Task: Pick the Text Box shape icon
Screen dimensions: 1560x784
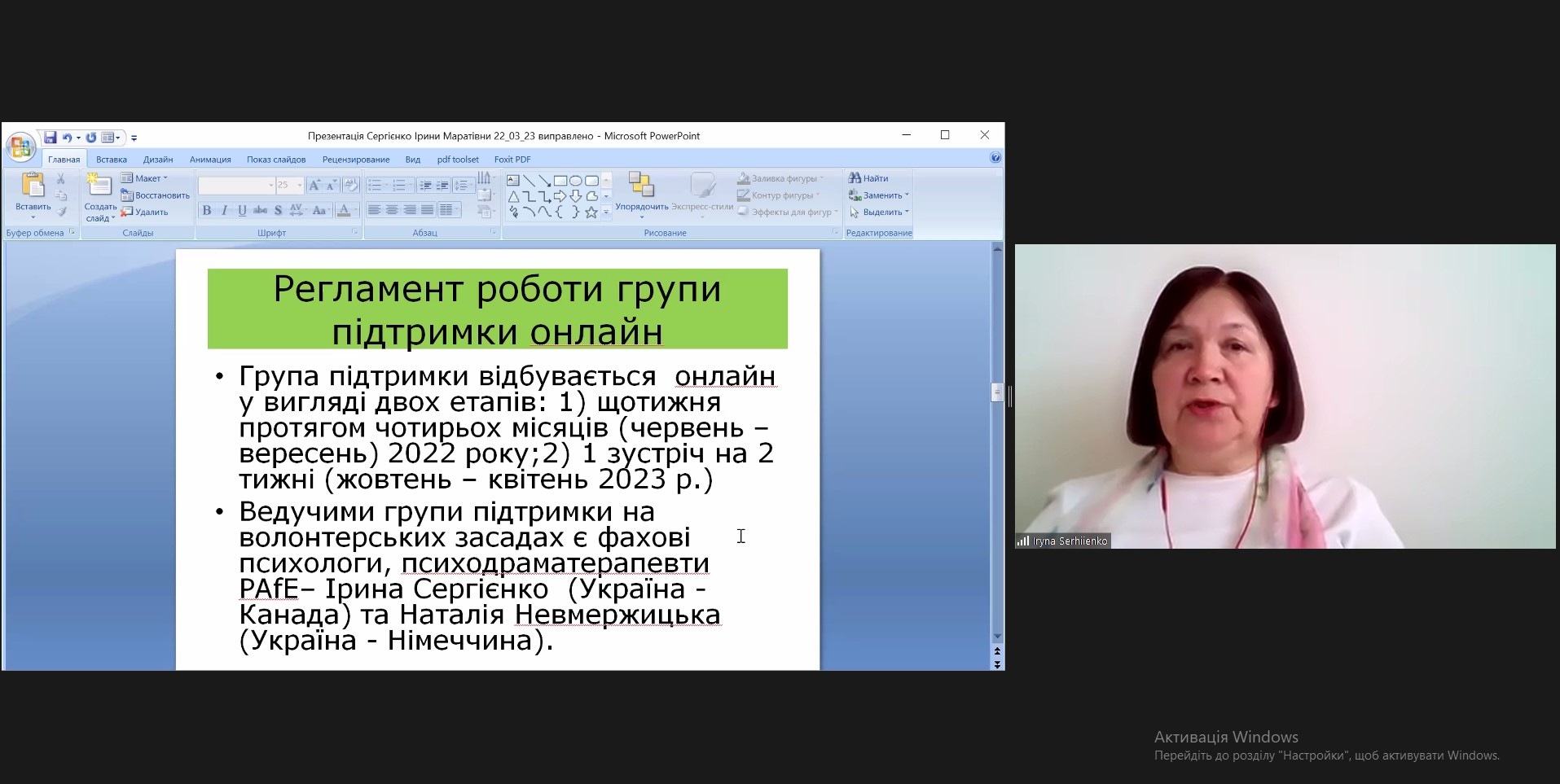Action: [513, 180]
